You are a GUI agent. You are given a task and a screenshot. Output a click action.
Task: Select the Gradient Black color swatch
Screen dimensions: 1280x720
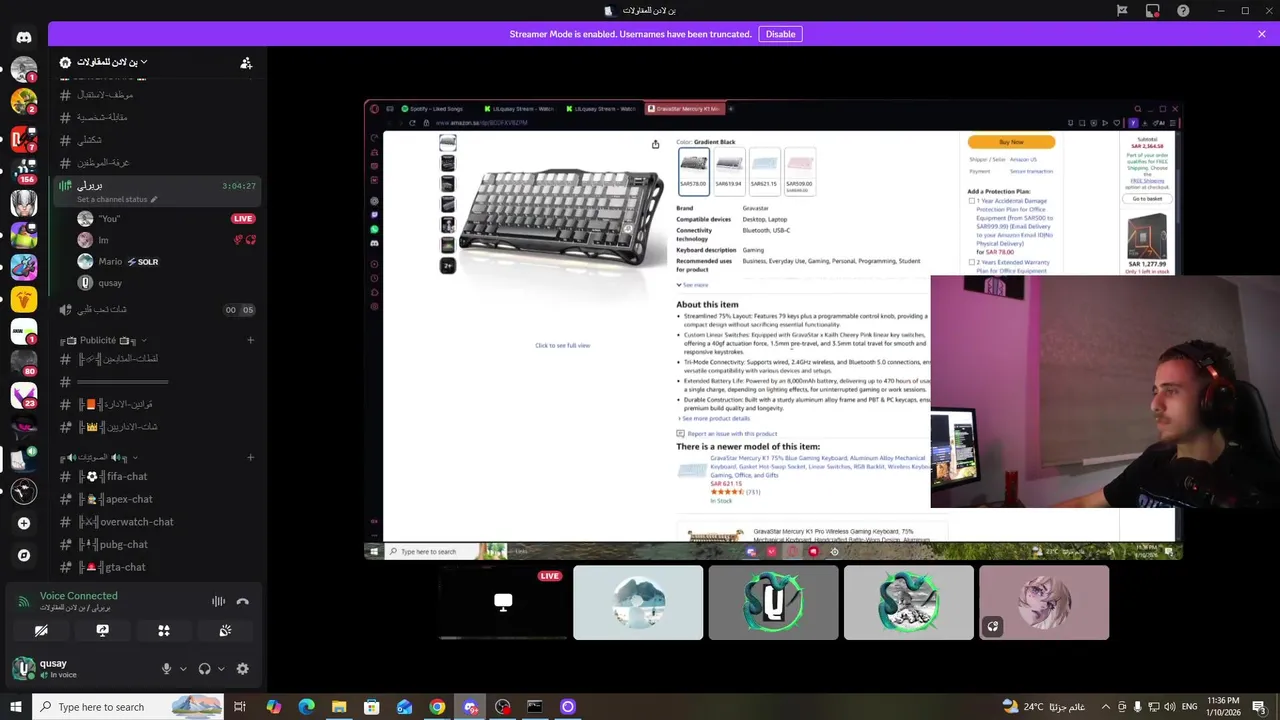pos(693,170)
